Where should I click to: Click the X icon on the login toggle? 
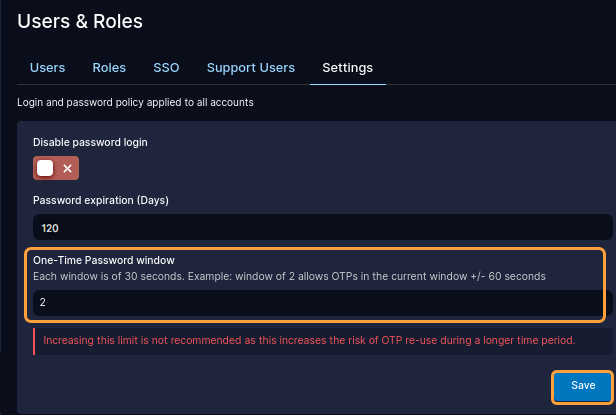click(67, 169)
